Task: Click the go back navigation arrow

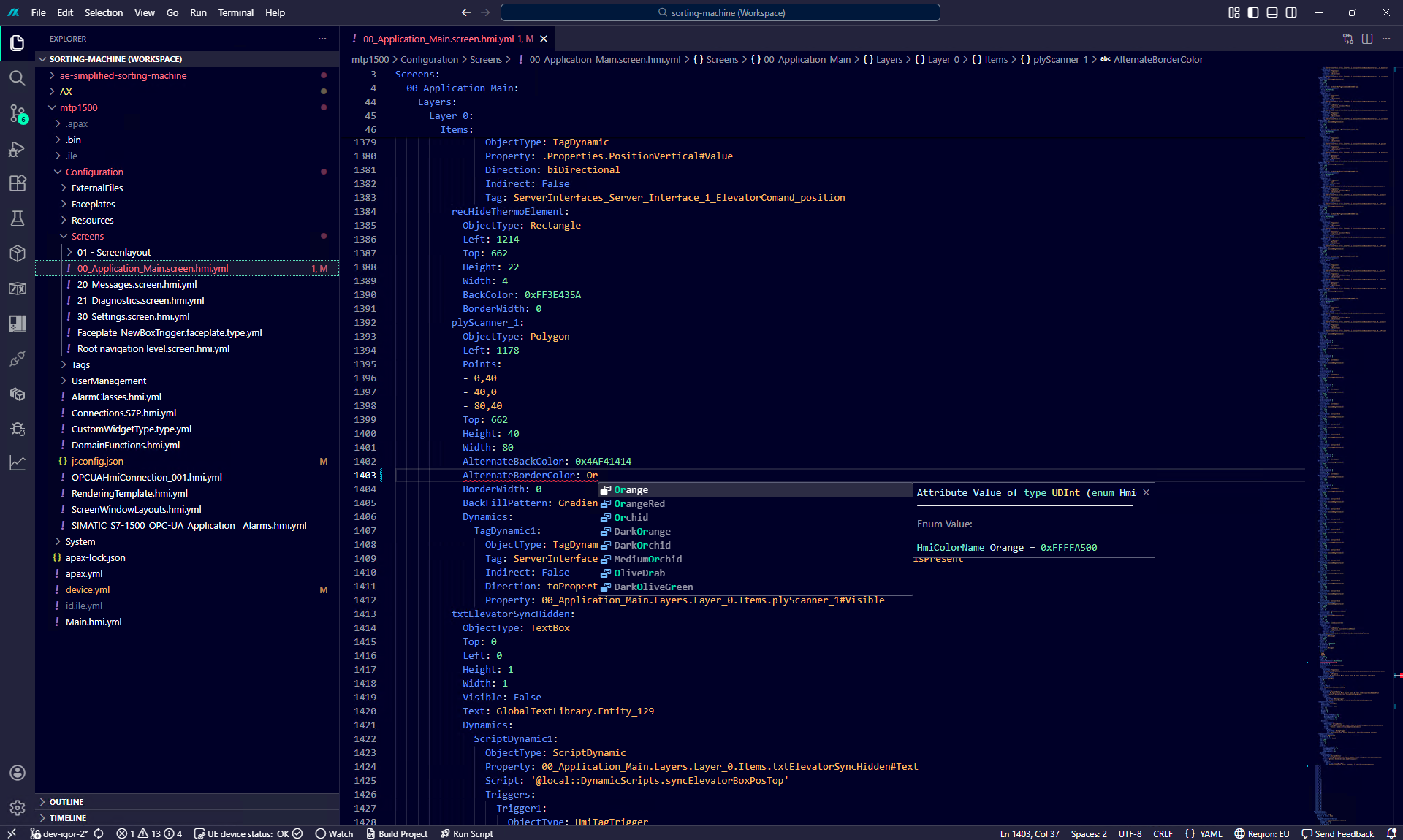Action: click(x=466, y=12)
